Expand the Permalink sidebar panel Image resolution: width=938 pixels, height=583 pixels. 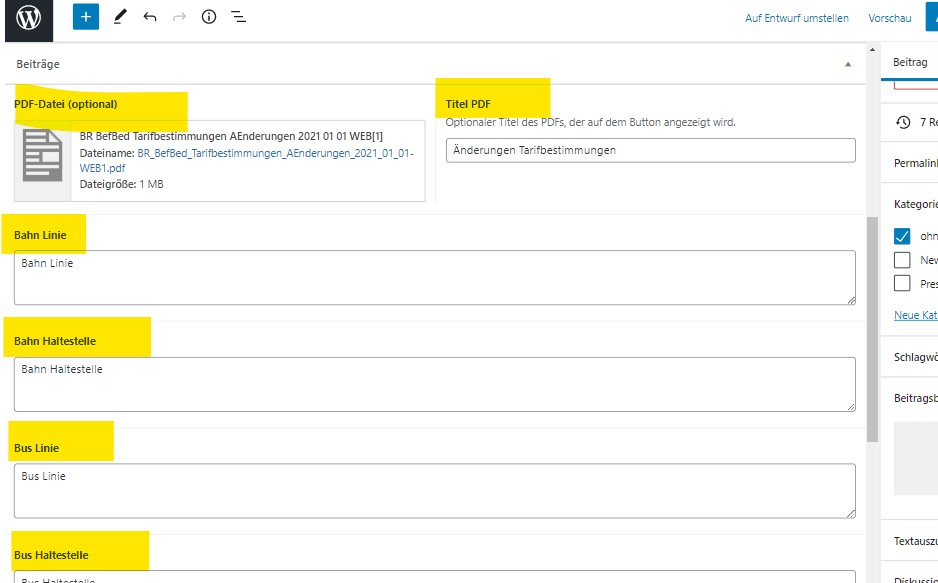pos(915,162)
